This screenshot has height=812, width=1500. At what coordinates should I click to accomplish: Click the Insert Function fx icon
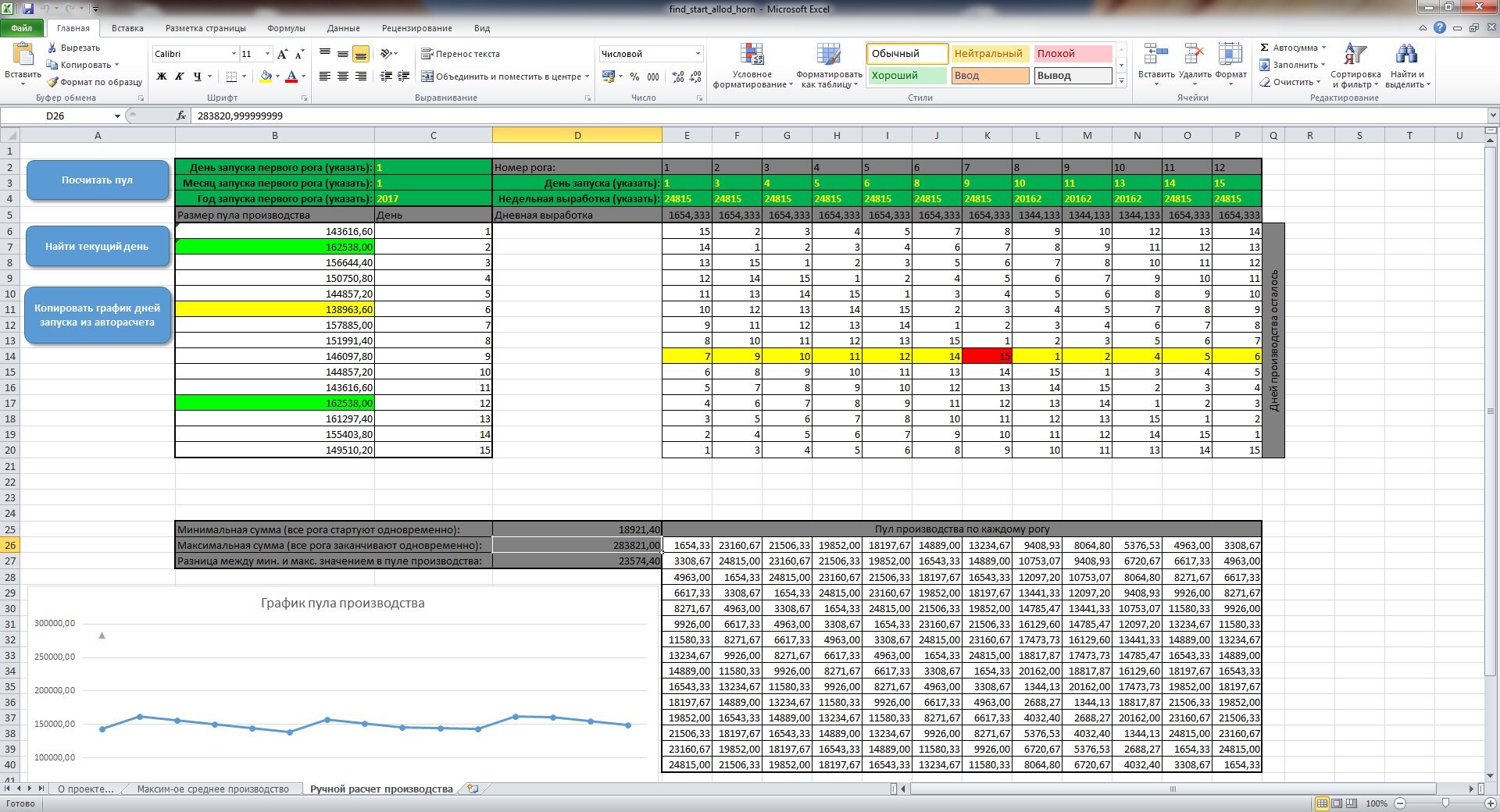(x=181, y=116)
